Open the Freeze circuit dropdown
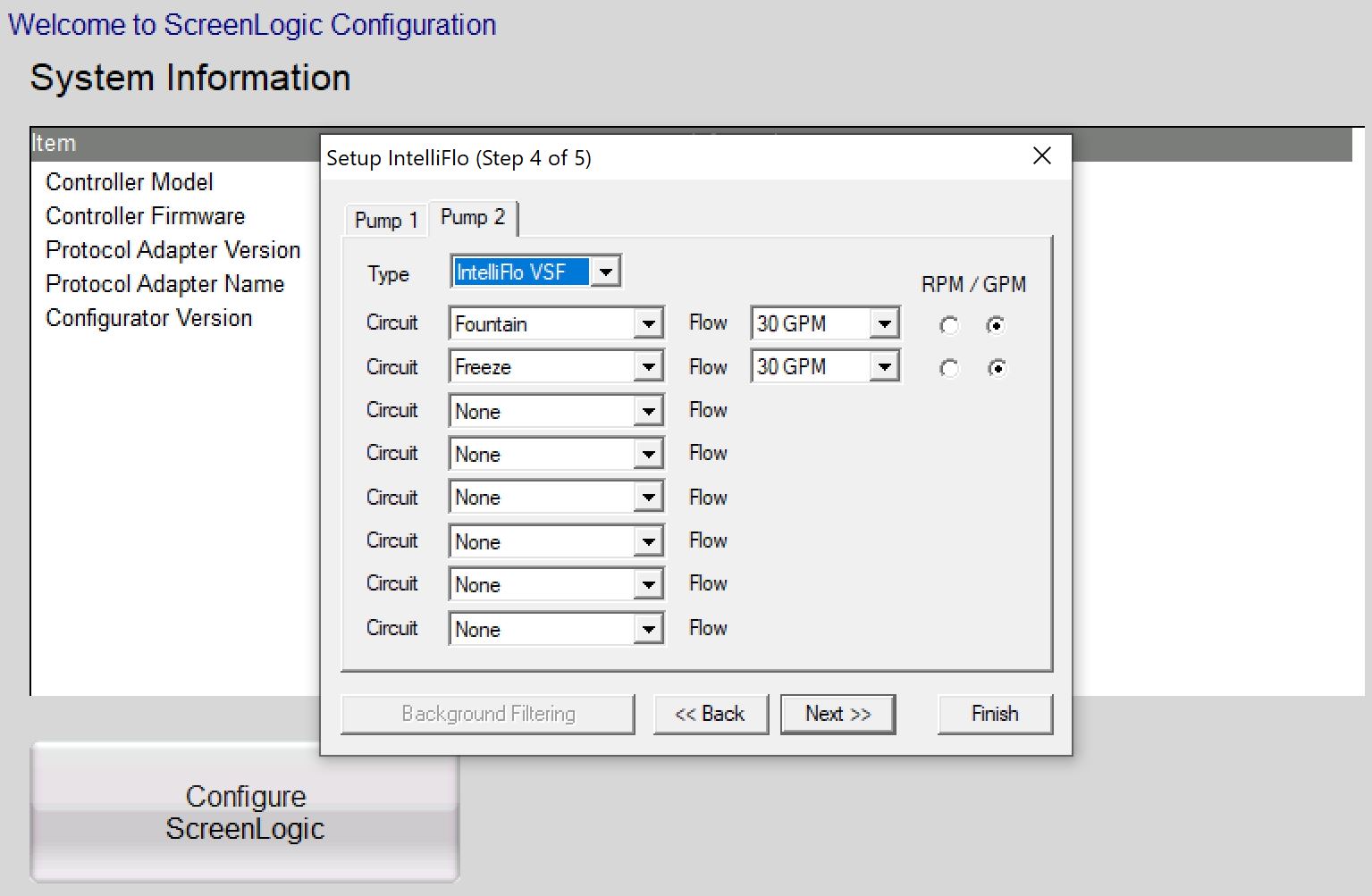 tap(648, 366)
